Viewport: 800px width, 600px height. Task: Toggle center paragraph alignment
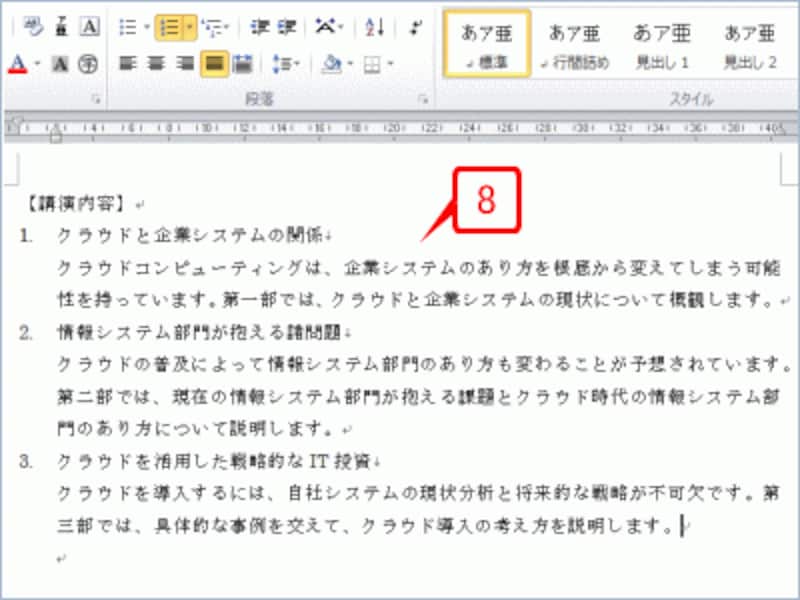(x=155, y=63)
